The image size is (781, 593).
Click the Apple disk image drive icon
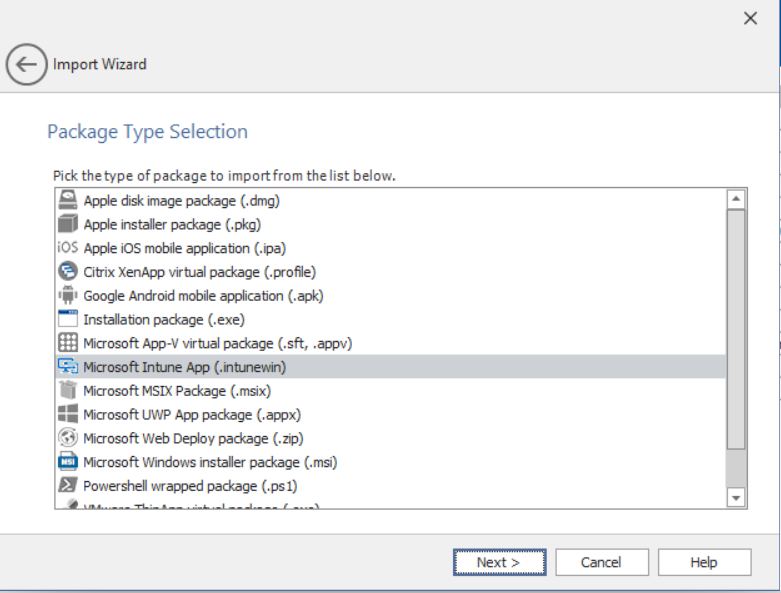coord(68,200)
